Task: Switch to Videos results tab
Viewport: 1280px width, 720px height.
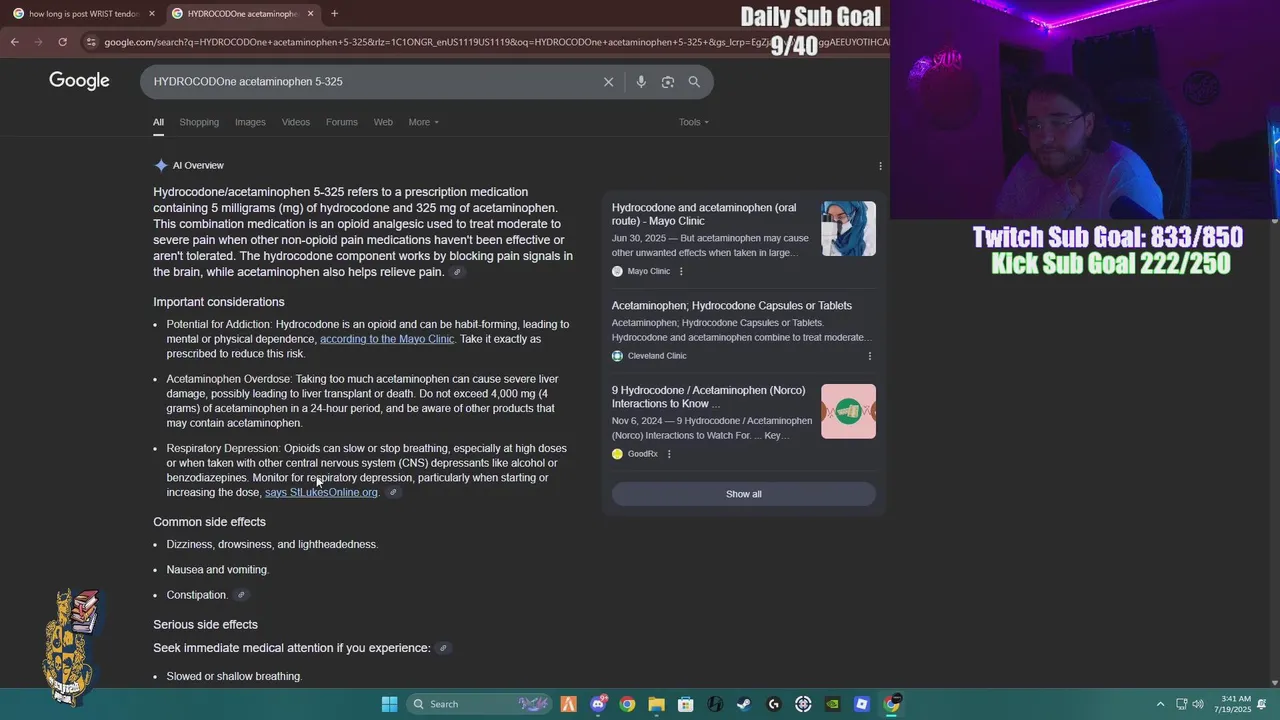Action: click(295, 122)
